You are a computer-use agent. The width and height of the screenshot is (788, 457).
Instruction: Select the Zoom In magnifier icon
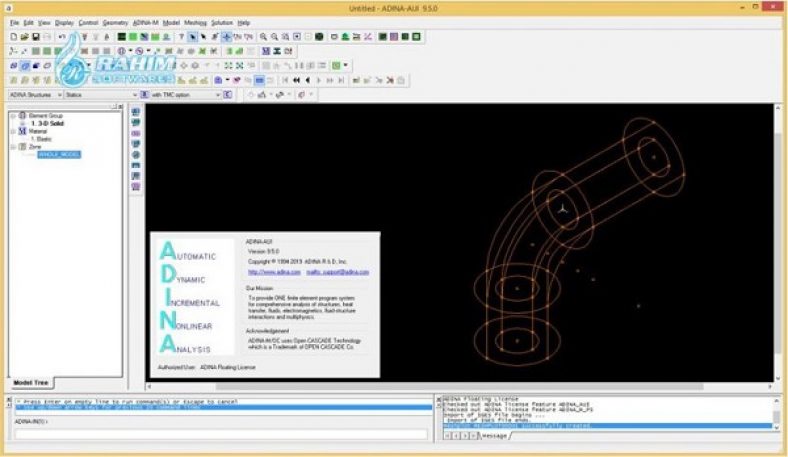(263, 37)
